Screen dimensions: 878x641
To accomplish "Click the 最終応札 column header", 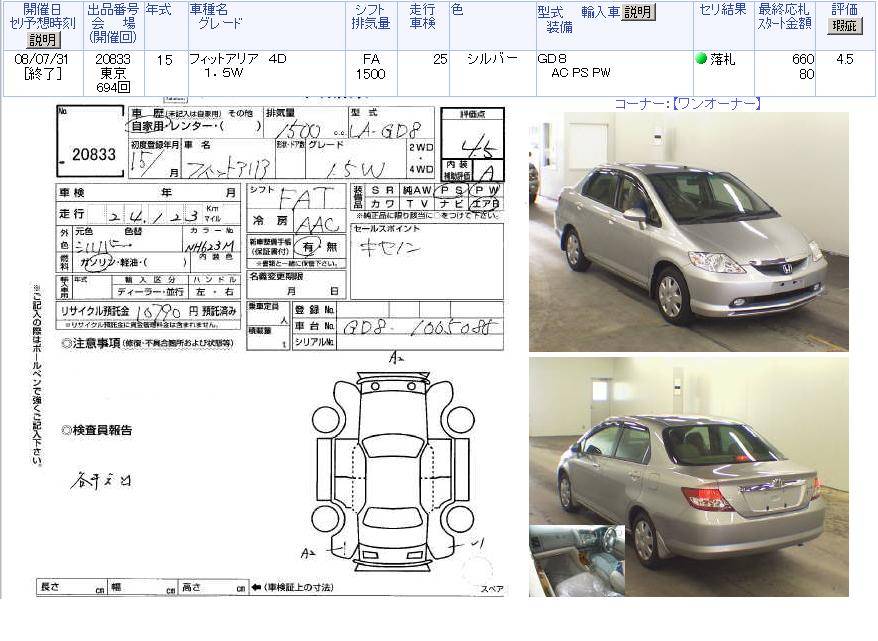I will 784,10.
